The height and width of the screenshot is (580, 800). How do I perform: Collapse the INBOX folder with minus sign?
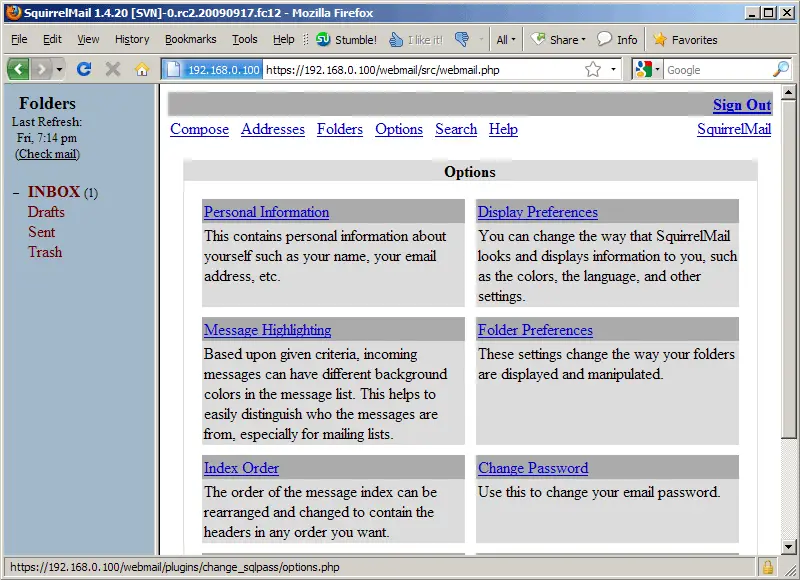[16, 193]
